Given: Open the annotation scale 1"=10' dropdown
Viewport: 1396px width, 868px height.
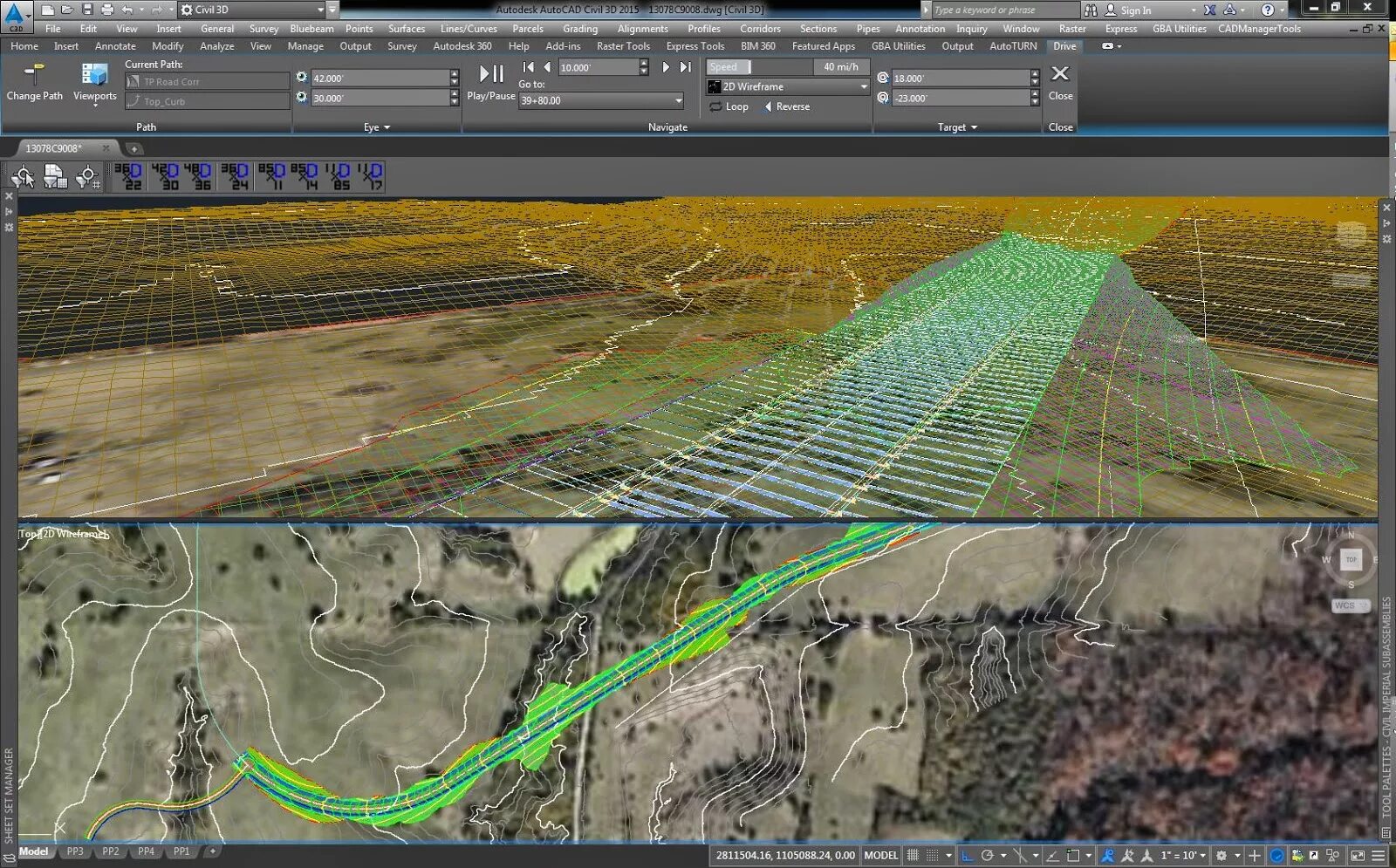Looking at the screenshot, I should 1183,856.
